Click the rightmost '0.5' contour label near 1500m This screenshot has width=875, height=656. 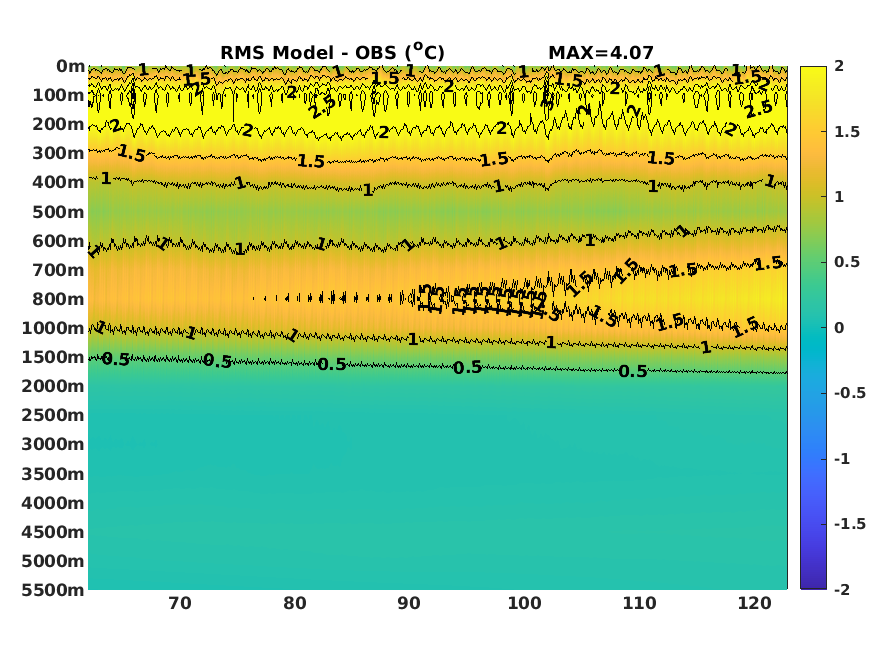633,372
